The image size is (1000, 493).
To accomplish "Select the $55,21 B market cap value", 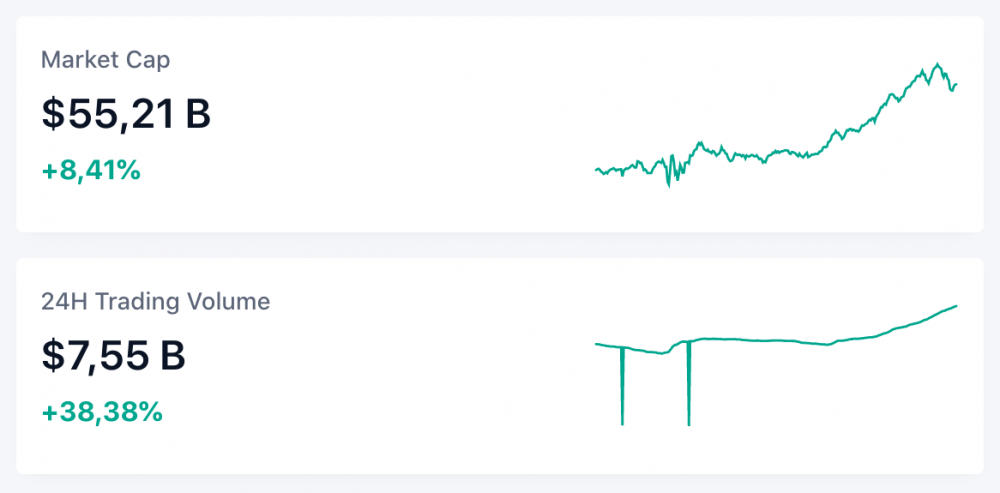I will (126, 114).
